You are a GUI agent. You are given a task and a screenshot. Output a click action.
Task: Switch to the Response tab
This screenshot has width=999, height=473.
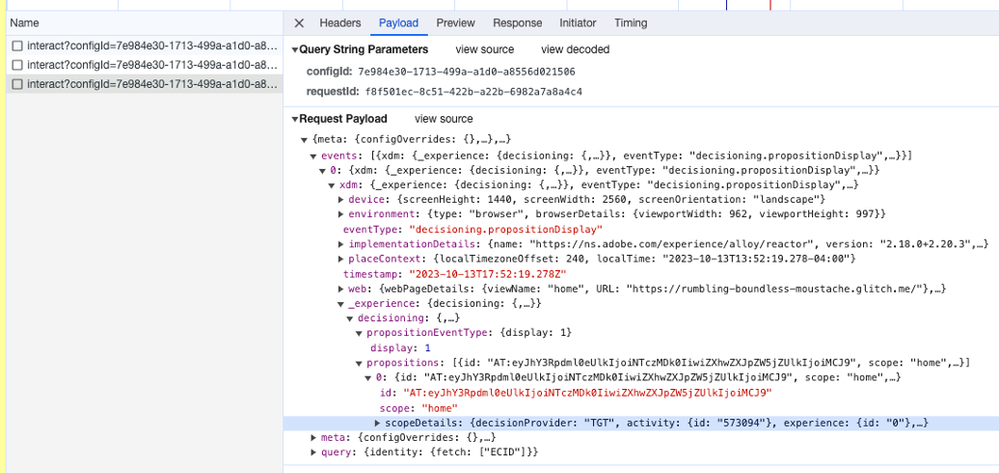(x=517, y=23)
